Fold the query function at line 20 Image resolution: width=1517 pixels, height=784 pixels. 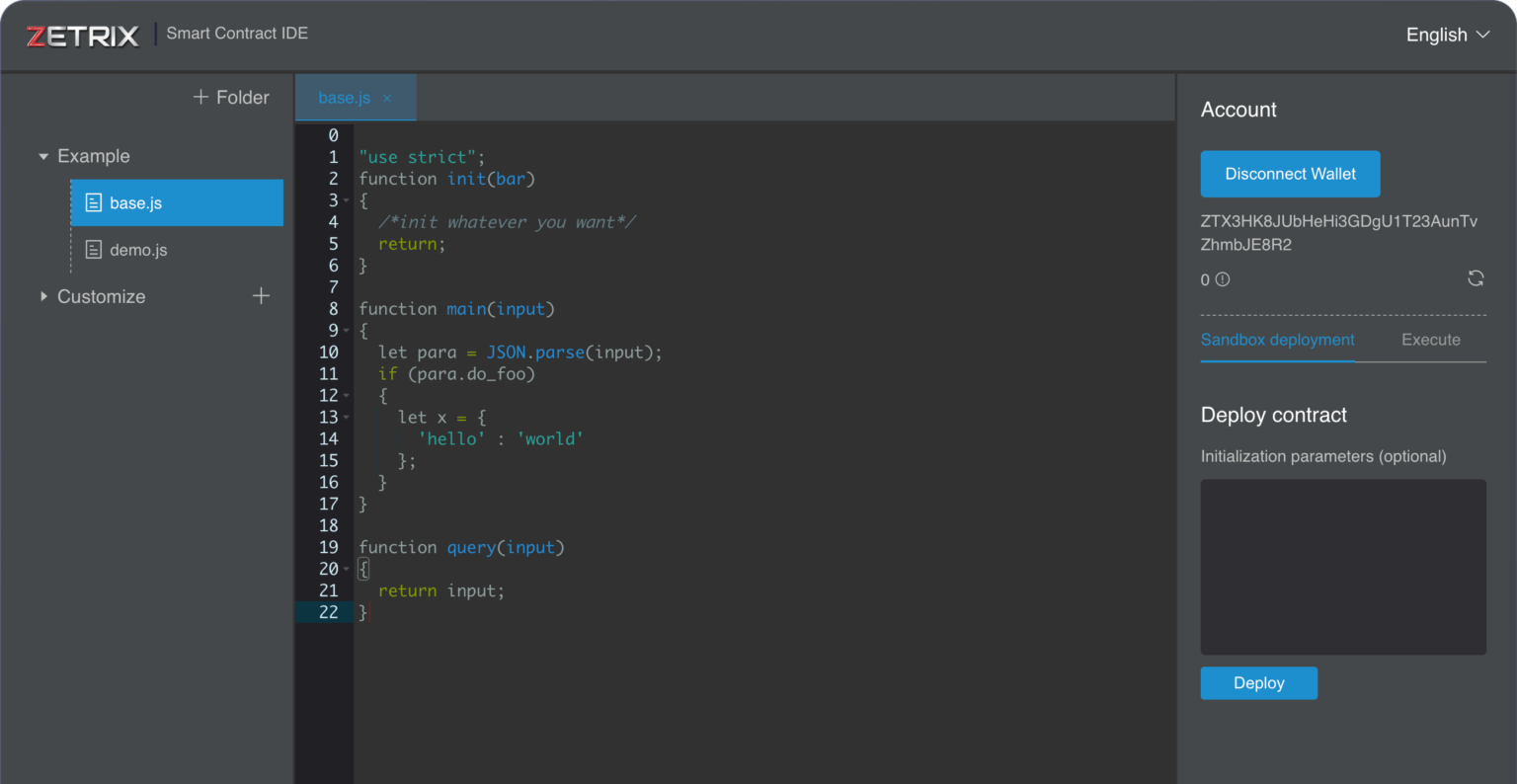coord(346,570)
